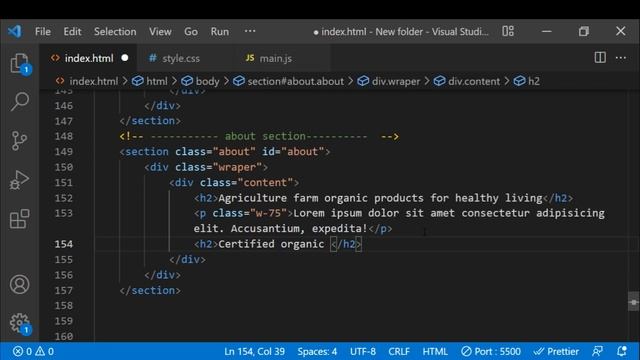Switch to the main.js tab
The image size is (640, 360).
(x=276, y=58)
